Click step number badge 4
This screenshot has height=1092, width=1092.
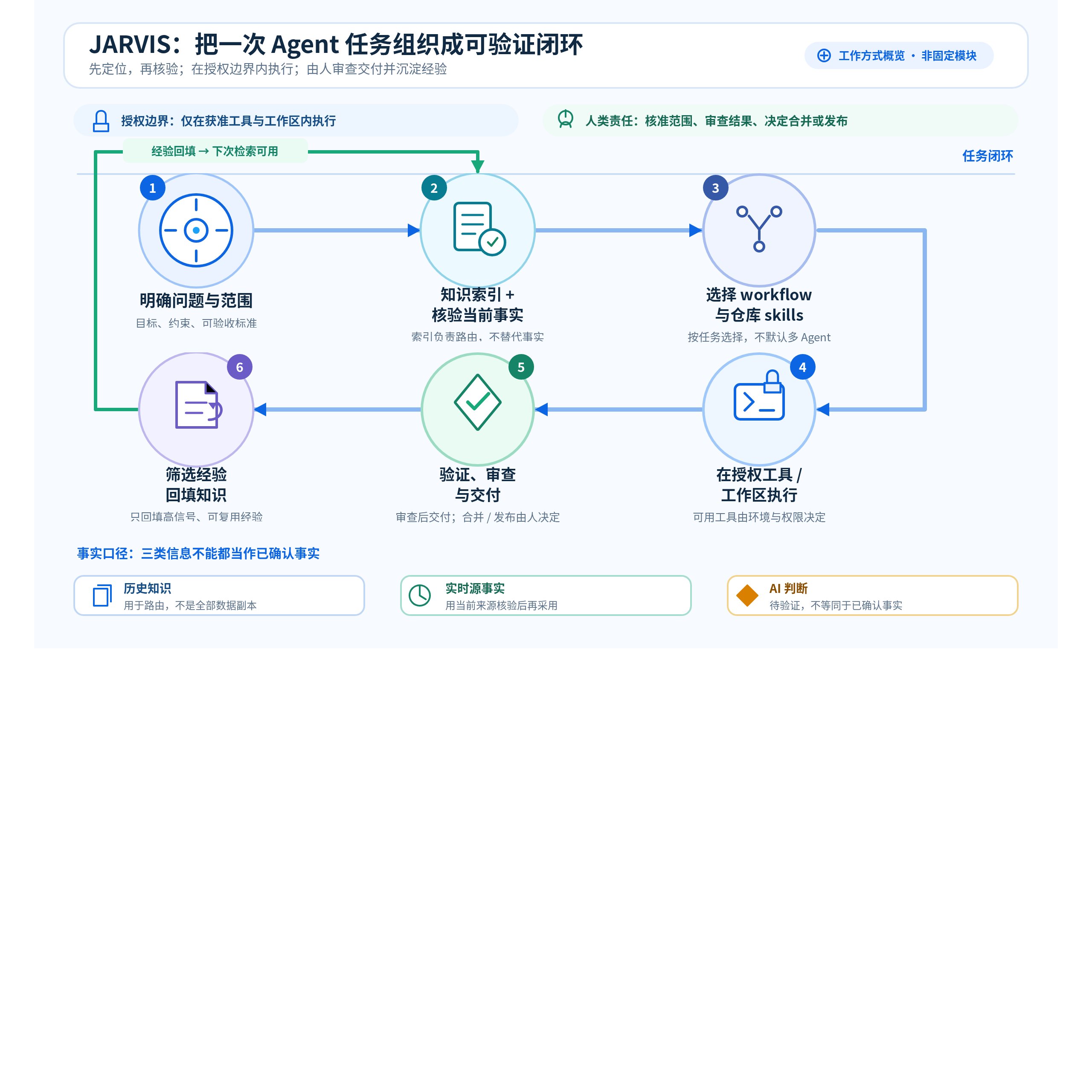[x=803, y=367]
